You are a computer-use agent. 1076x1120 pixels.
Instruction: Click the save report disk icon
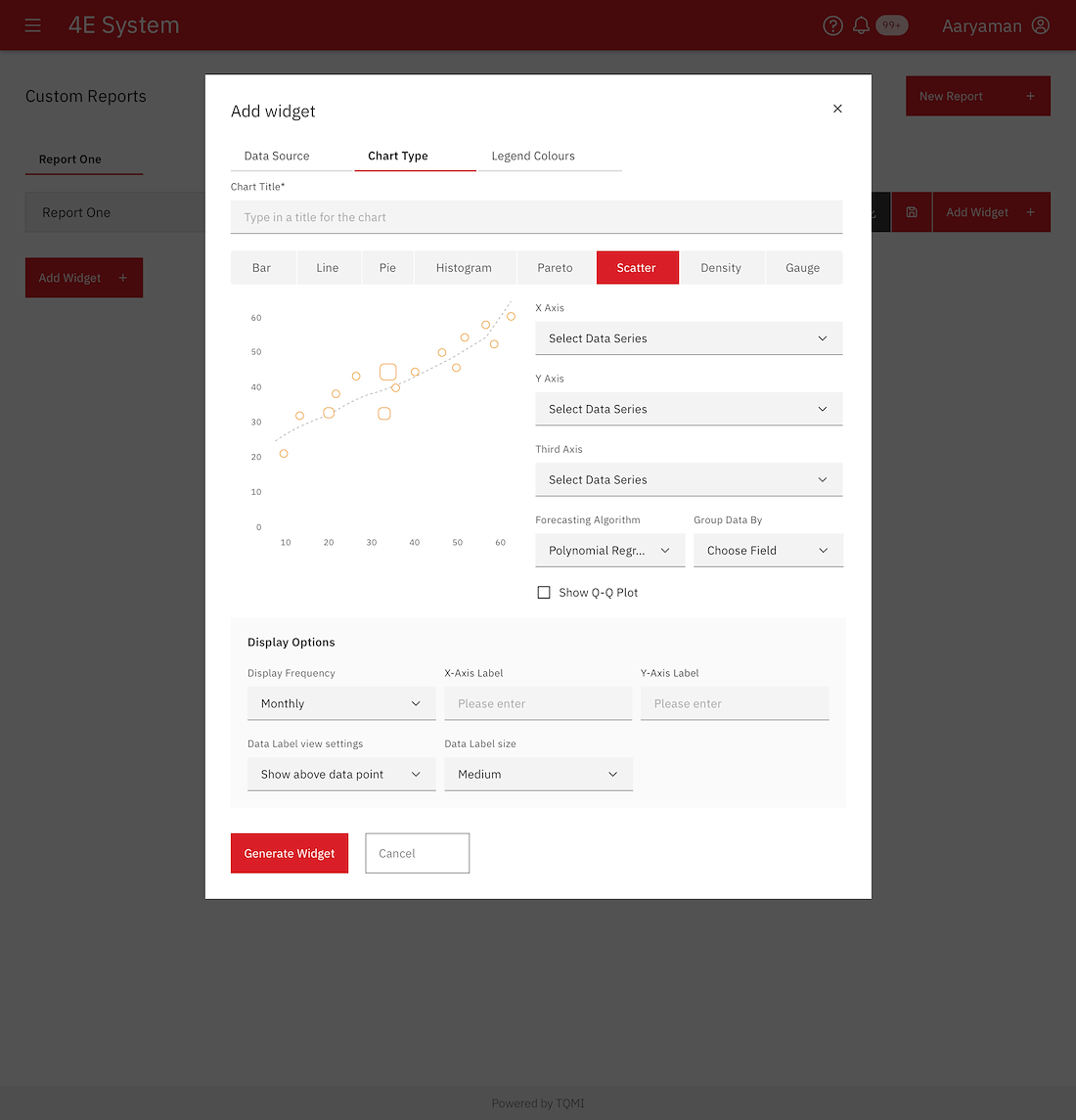pyautogui.click(x=912, y=212)
